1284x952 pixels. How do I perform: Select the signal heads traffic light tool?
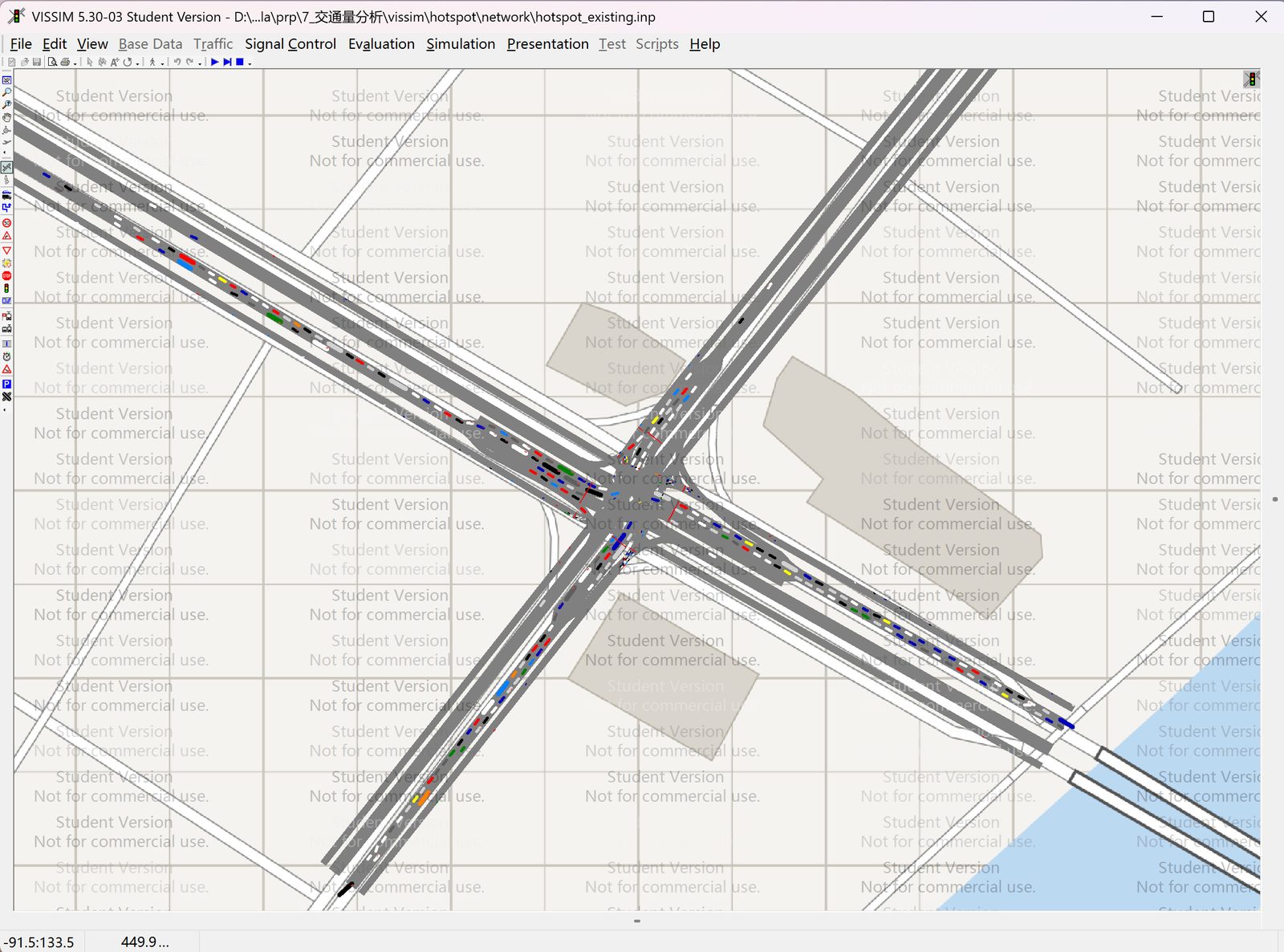(6, 287)
